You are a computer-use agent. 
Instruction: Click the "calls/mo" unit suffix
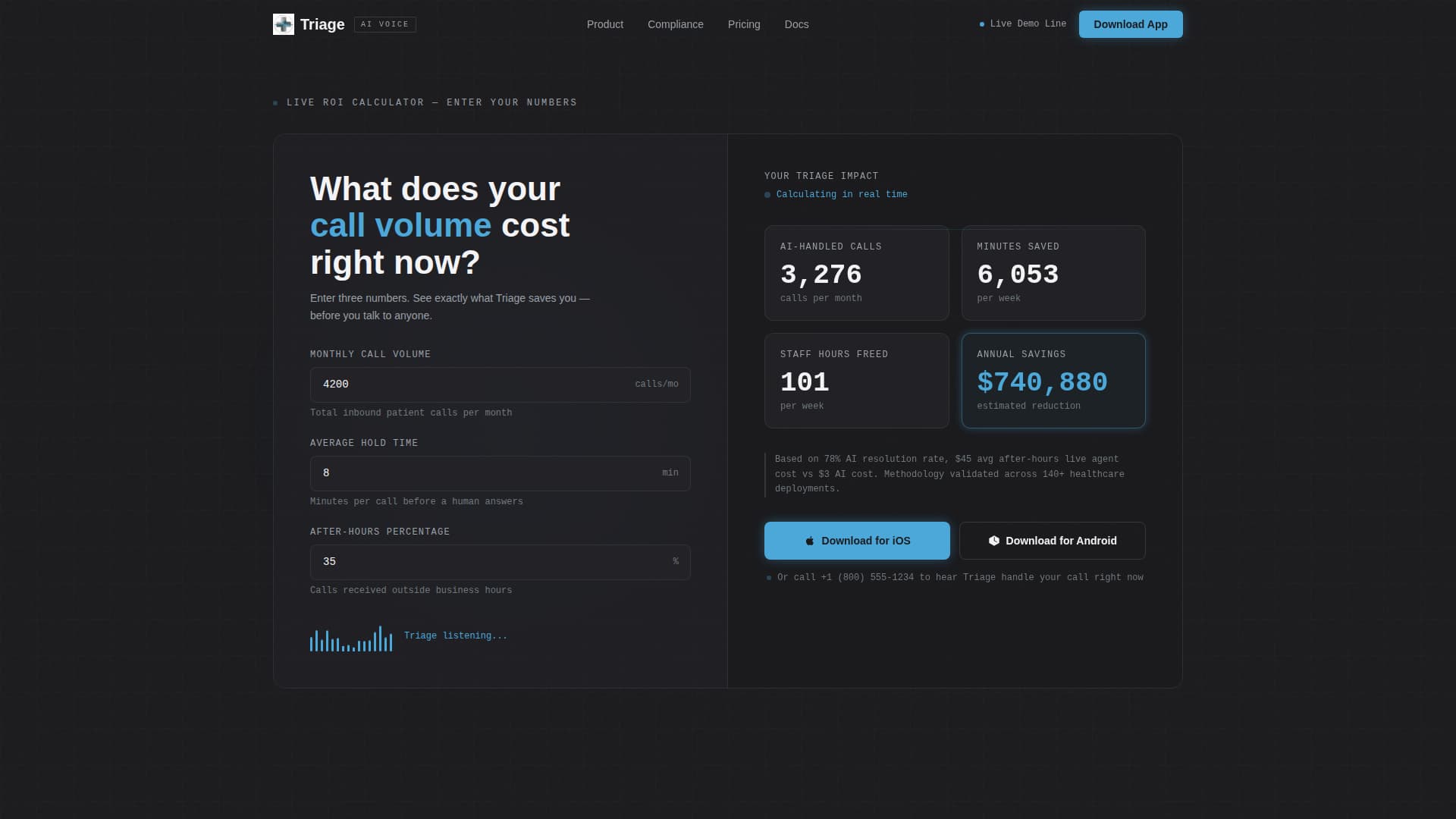point(657,384)
